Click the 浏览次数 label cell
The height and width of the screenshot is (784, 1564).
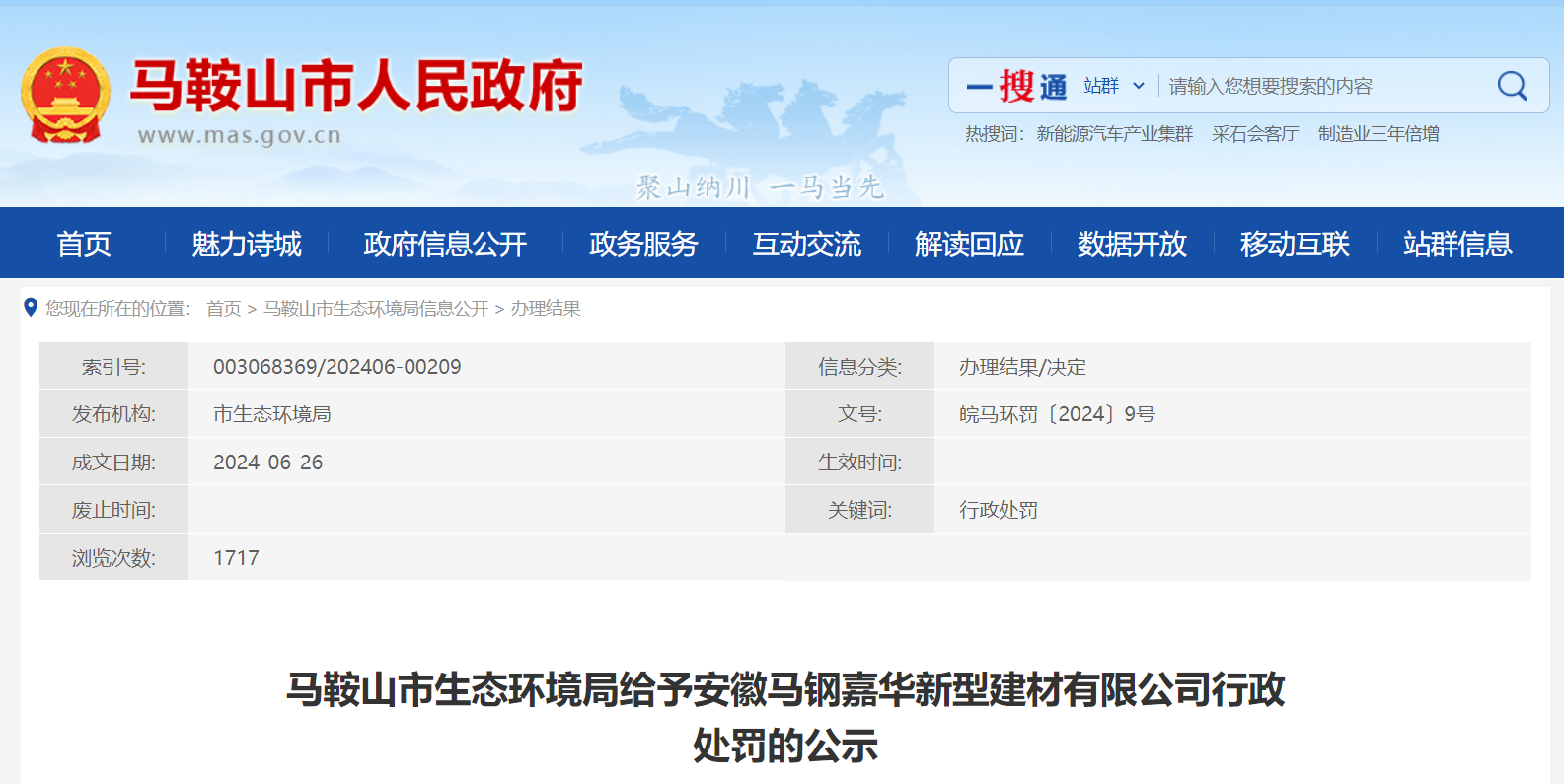[113, 558]
